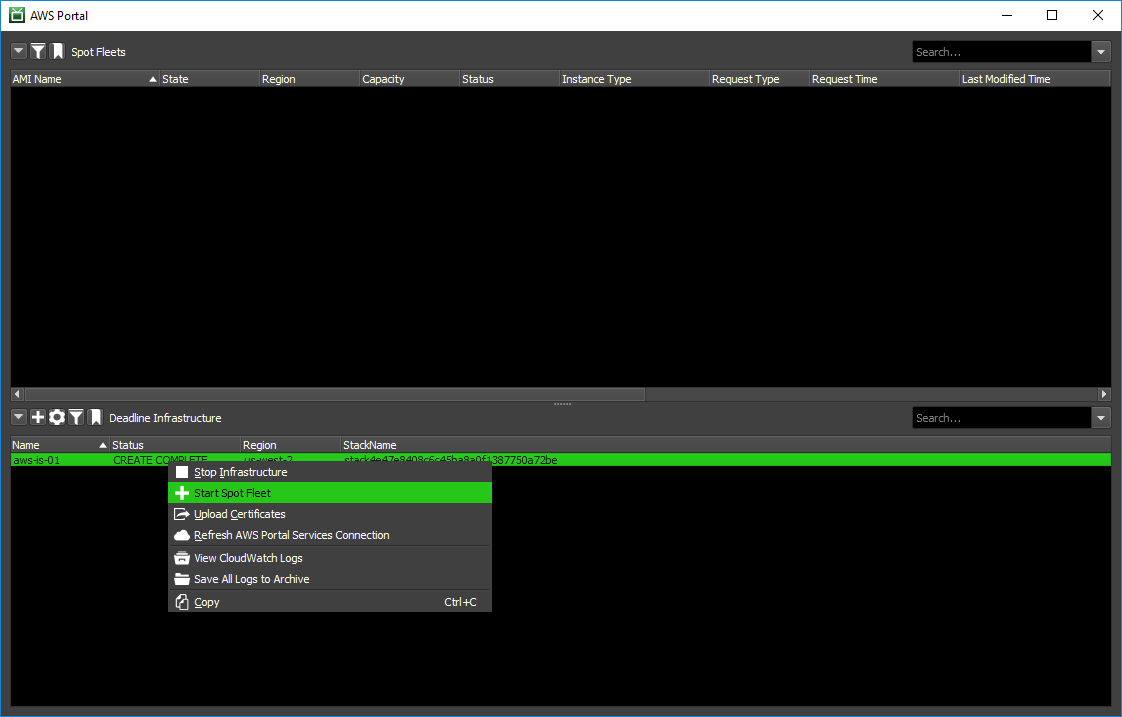The height and width of the screenshot is (717, 1122).
Task: Toggle the Deadline Infrastructure filter icon
Action: point(76,417)
